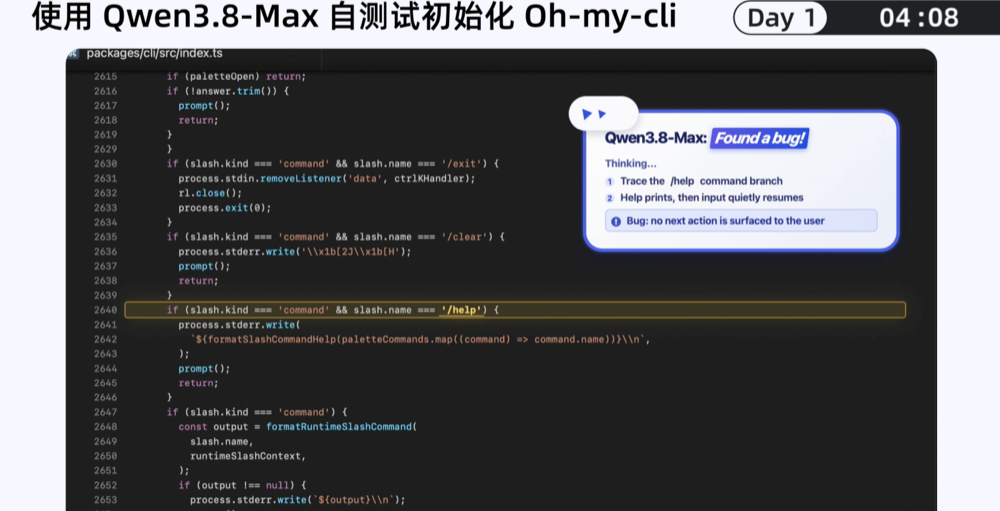Click line number 2653 in the gutter
Screen dimensions: 1000x511
click(x=105, y=500)
